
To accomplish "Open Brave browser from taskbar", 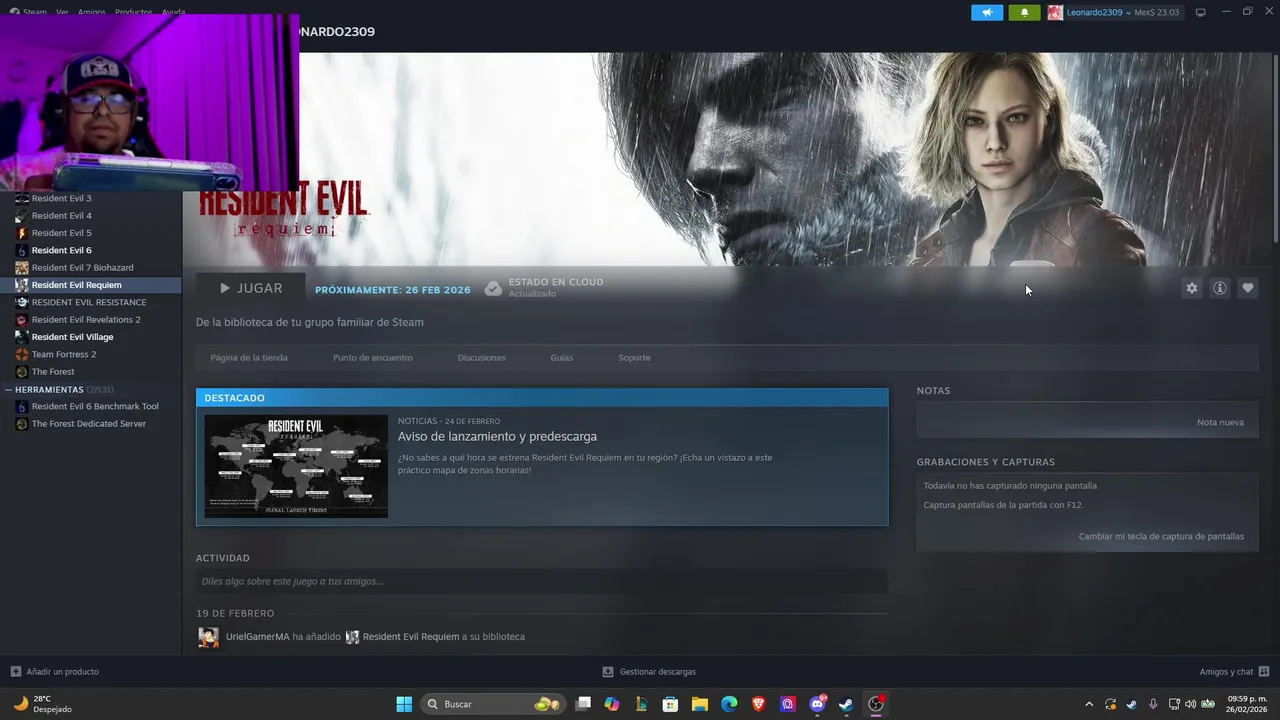I will 758,704.
